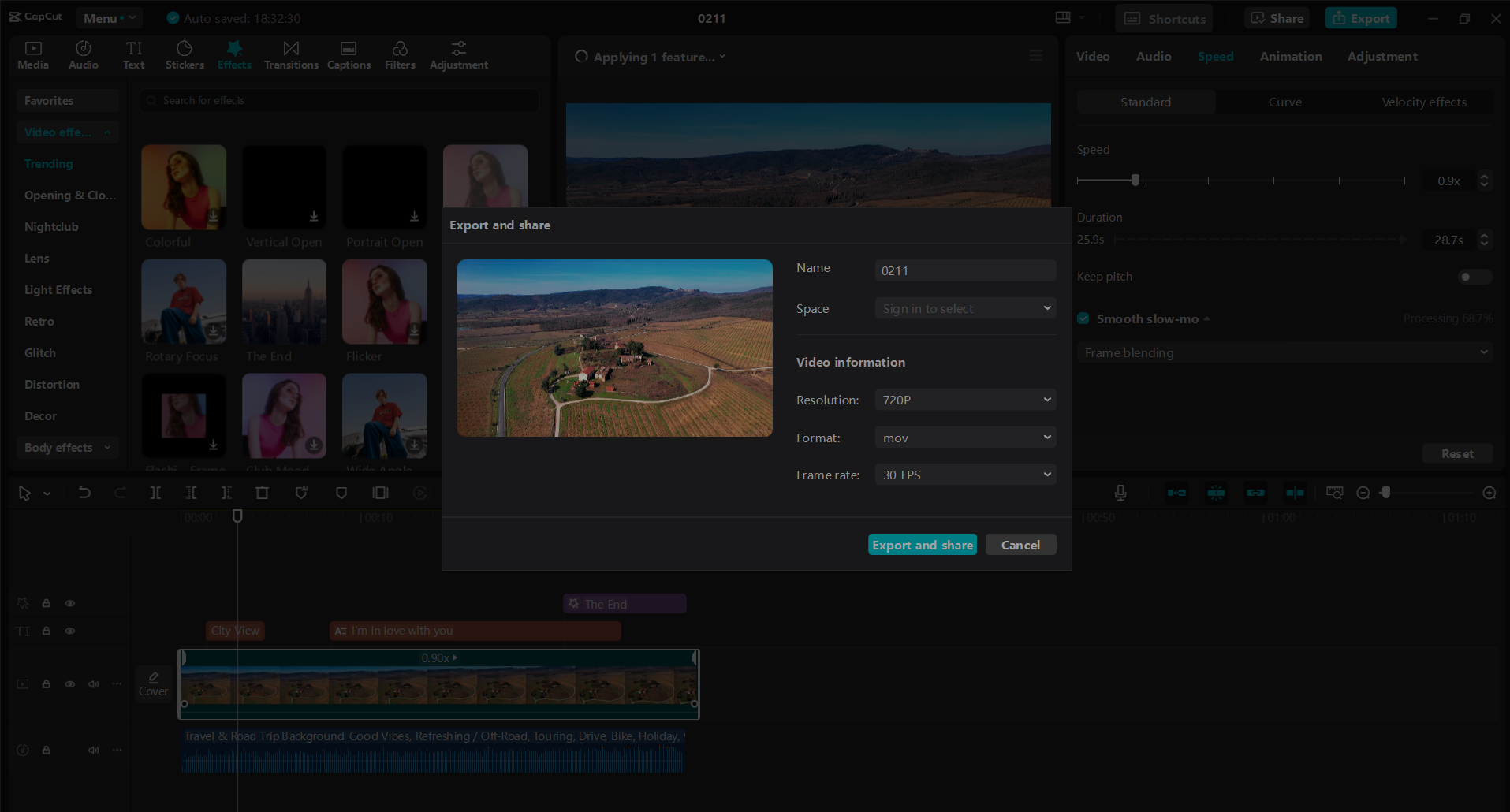The image size is (1510, 812).
Task: Open more options for main video track
Action: [117, 684]
